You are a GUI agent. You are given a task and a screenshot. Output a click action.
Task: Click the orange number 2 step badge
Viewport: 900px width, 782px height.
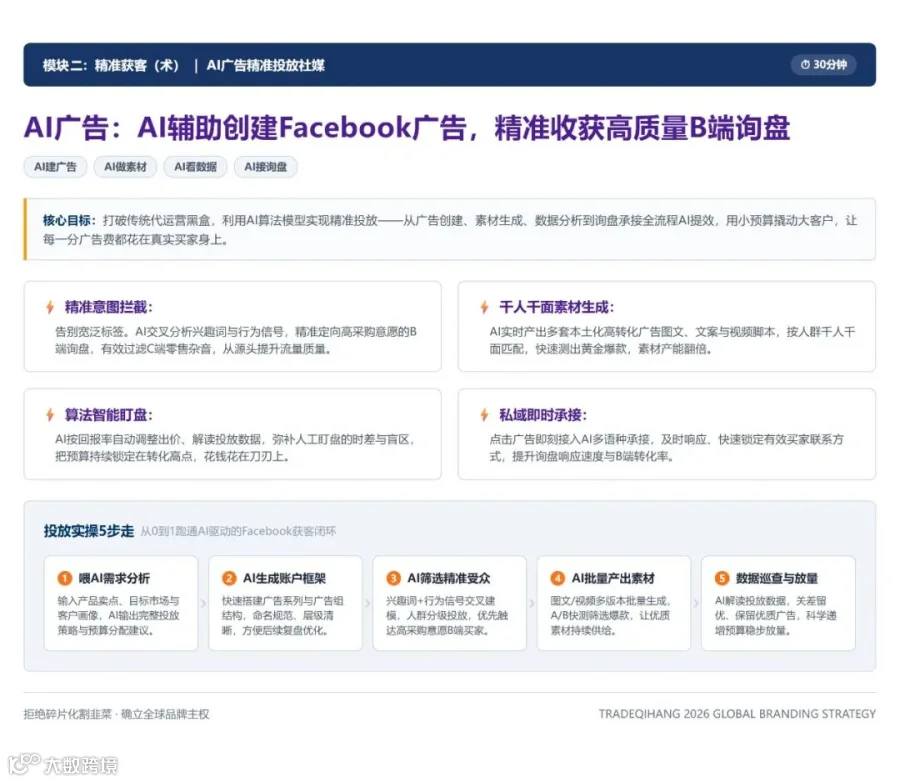click(x=229, y=578)
